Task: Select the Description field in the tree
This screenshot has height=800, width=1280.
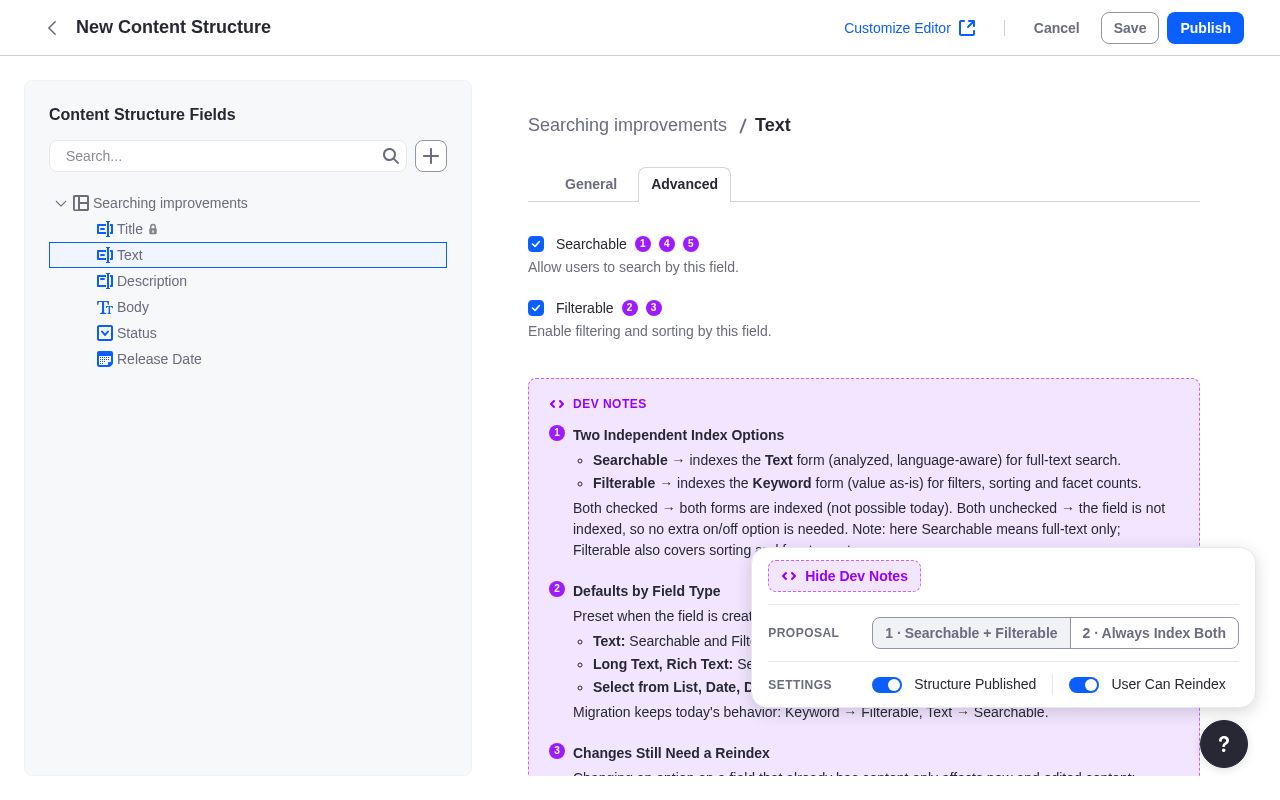Action: [248, 281]
